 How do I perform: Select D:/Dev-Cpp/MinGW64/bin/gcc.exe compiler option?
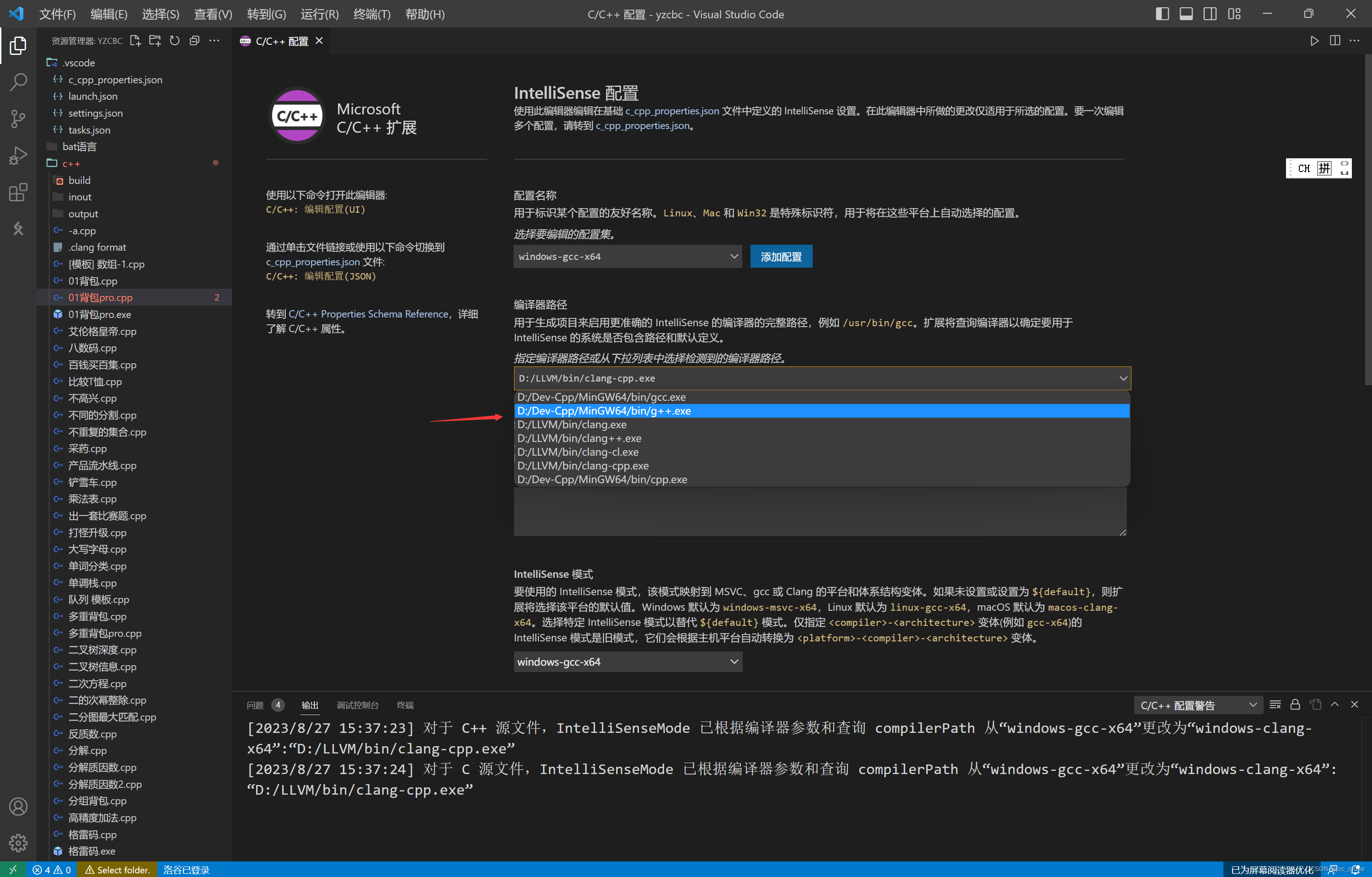pos(822,397)
